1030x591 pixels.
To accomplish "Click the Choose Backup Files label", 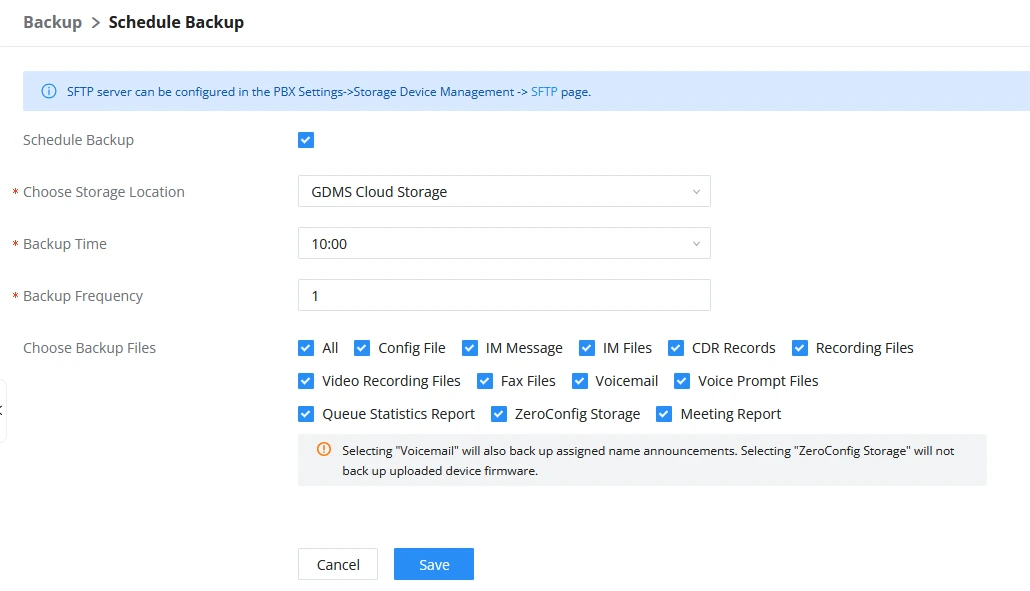I will [x=89, y=348].
